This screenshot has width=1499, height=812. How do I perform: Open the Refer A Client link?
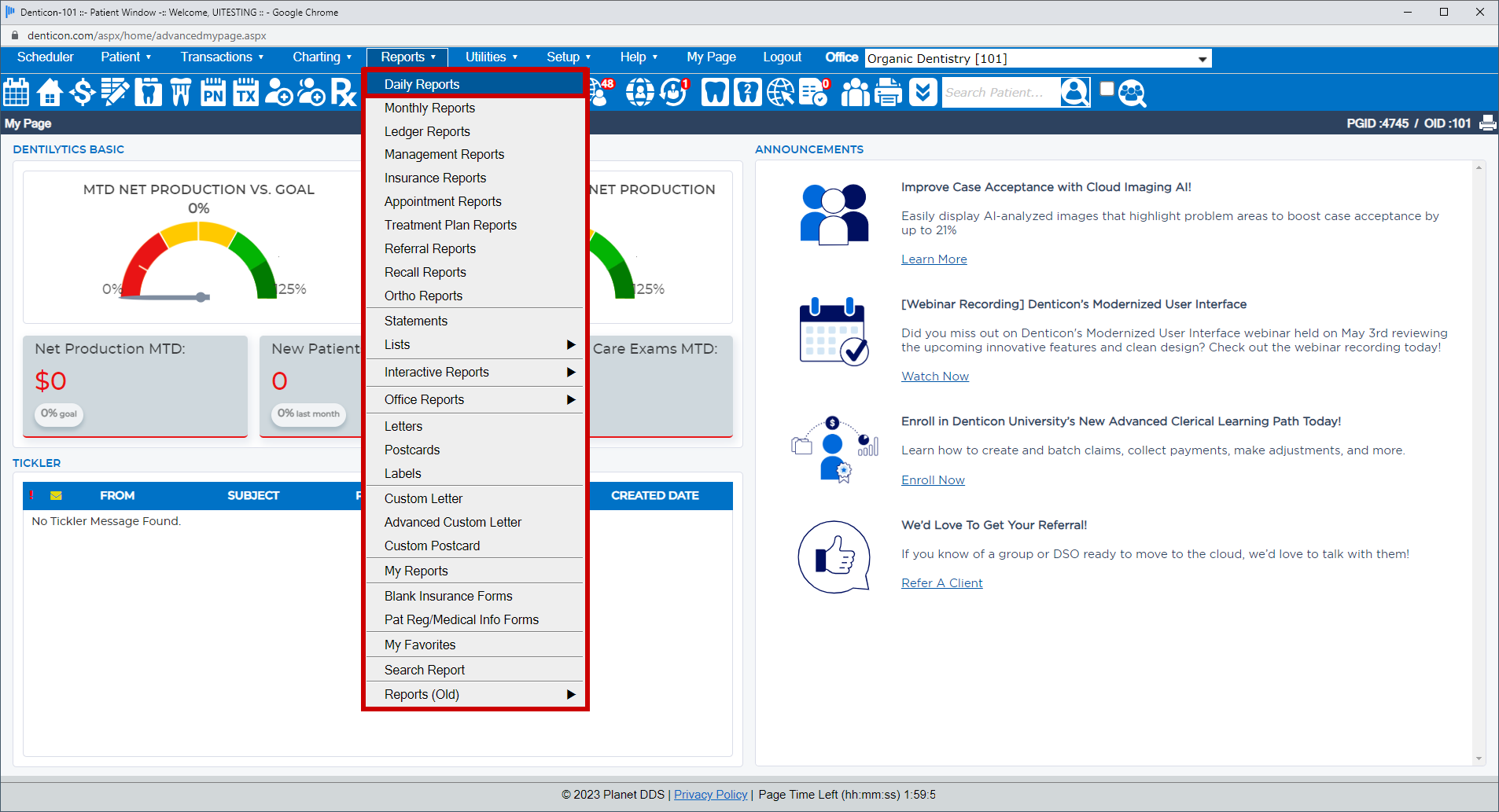(941, 583)
